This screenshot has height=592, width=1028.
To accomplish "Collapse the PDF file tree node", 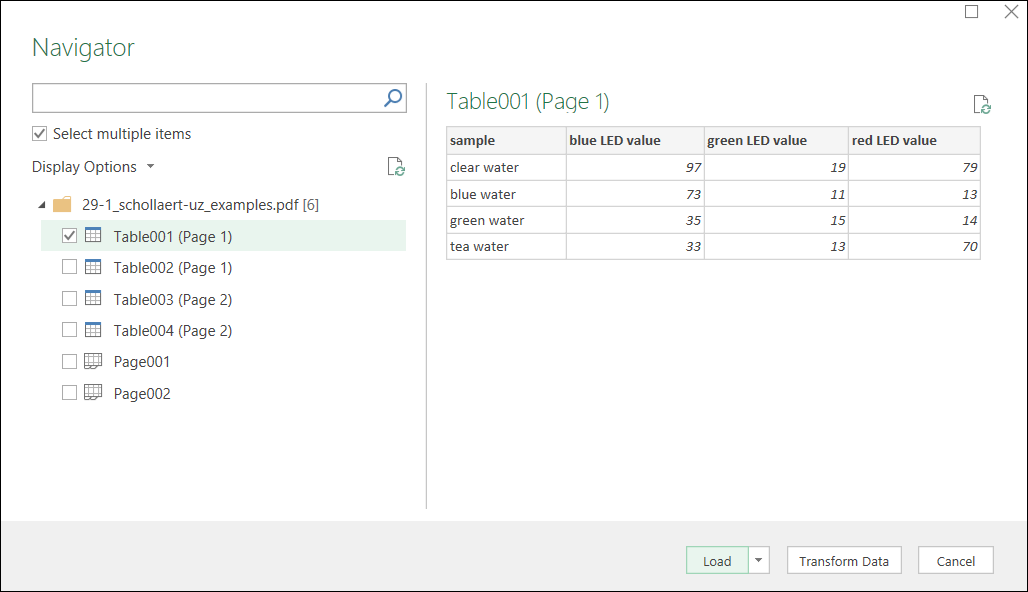I will (x=42, y=205).
